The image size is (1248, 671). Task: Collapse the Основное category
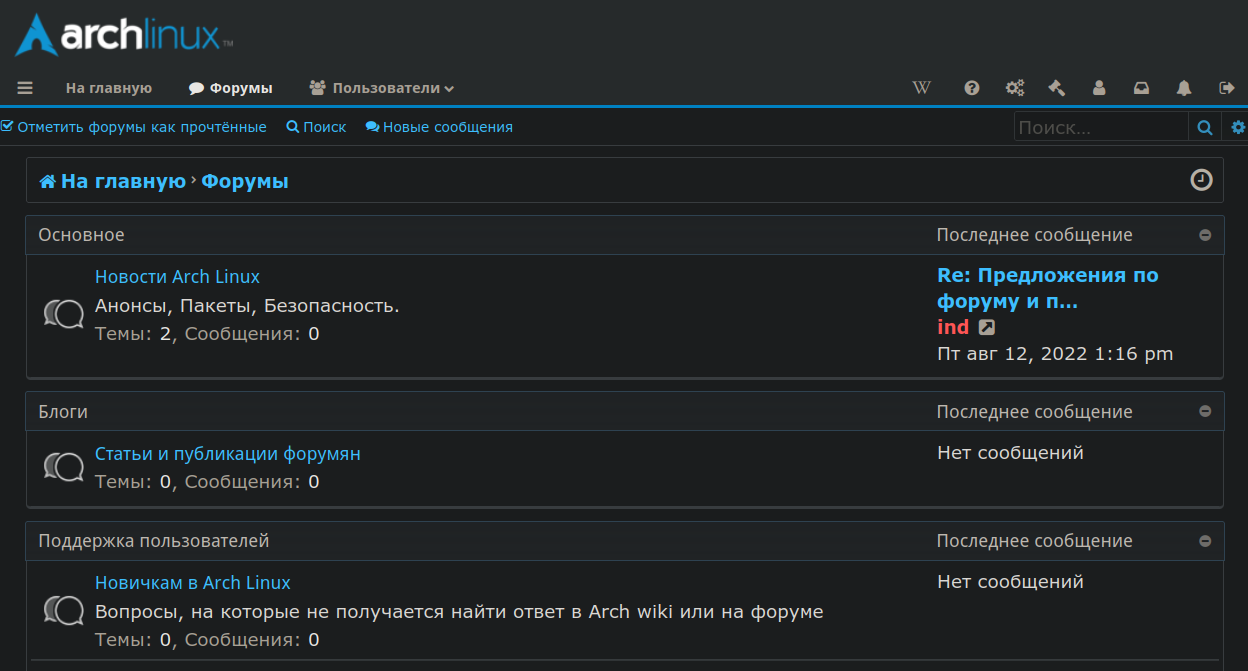point(1205,235)
